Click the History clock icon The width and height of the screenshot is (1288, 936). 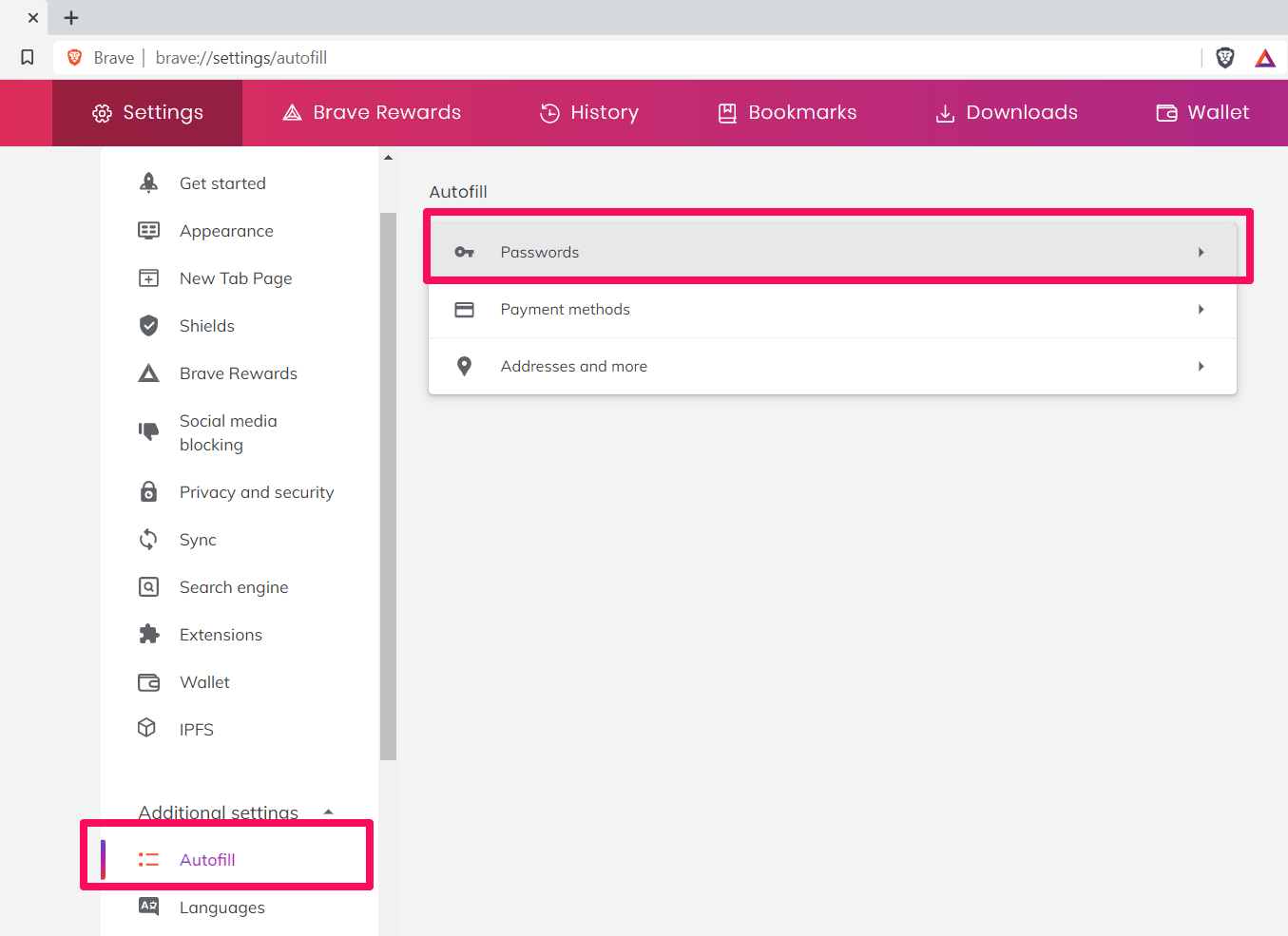tap(549, 113)
